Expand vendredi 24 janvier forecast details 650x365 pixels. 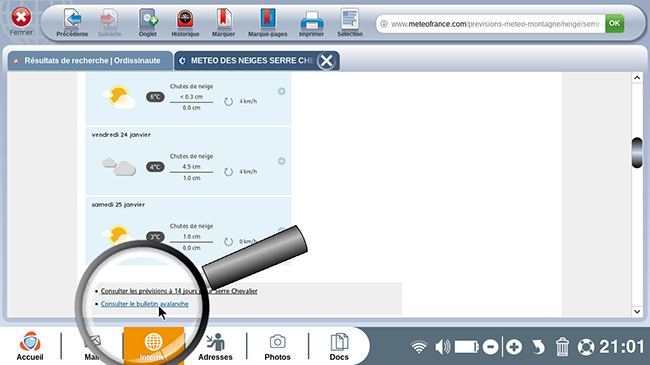281,161
